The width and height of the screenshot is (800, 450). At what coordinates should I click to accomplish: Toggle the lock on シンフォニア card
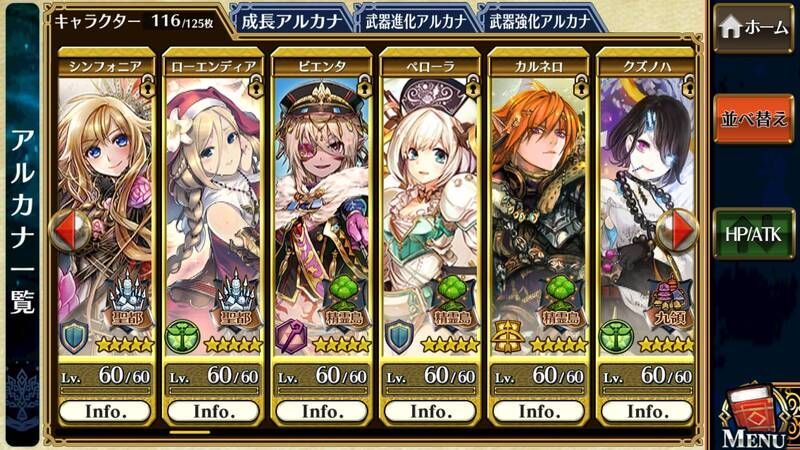tap(148, 86)
